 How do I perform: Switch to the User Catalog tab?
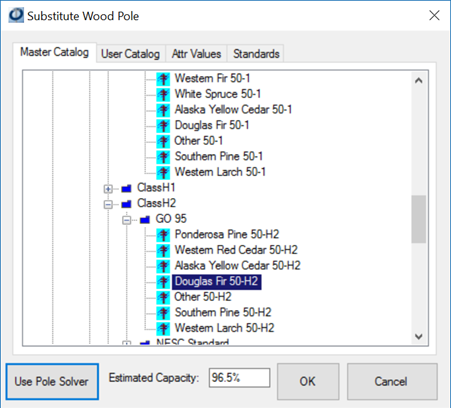pyautogui.click(x=130, y=54)
